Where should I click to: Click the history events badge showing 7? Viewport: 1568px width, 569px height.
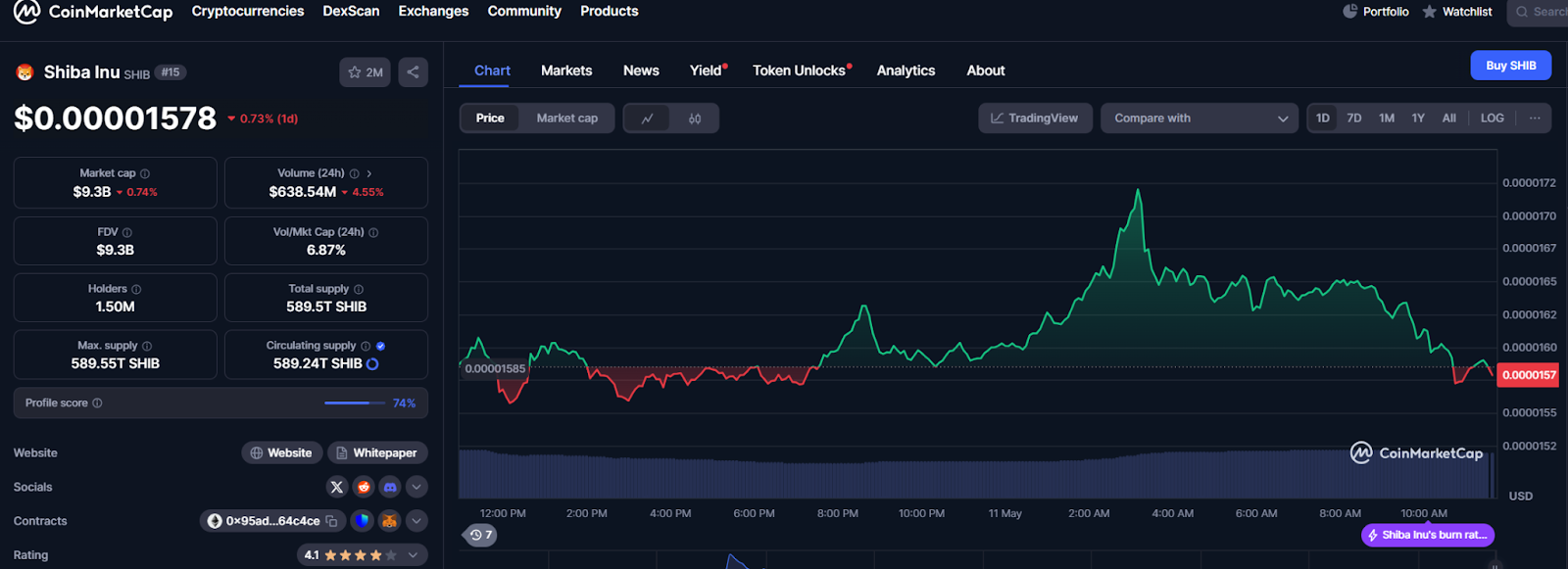coord(480,535)
